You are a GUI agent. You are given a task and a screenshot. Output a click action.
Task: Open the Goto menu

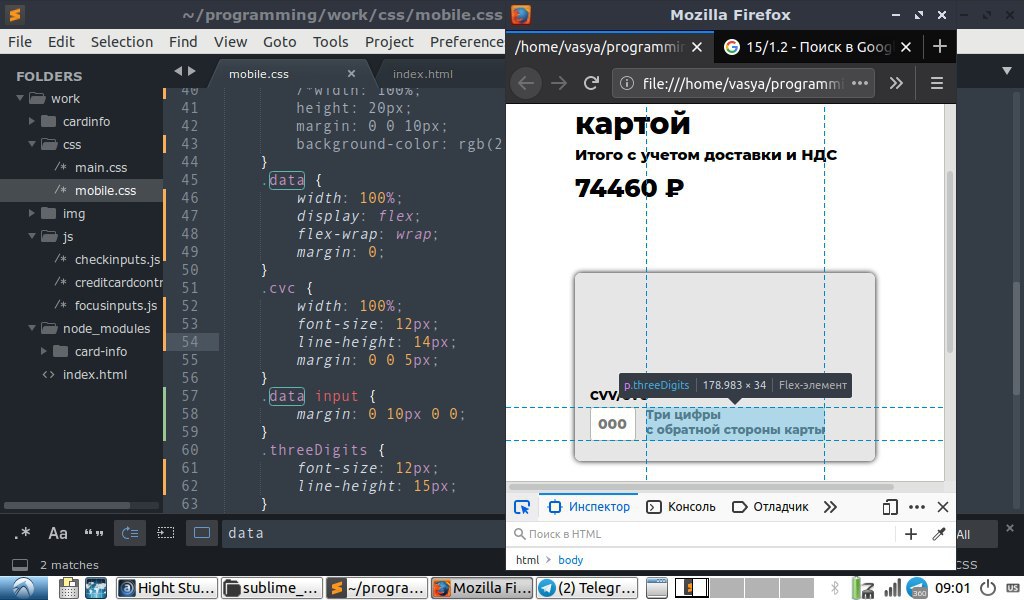(280, 42)
